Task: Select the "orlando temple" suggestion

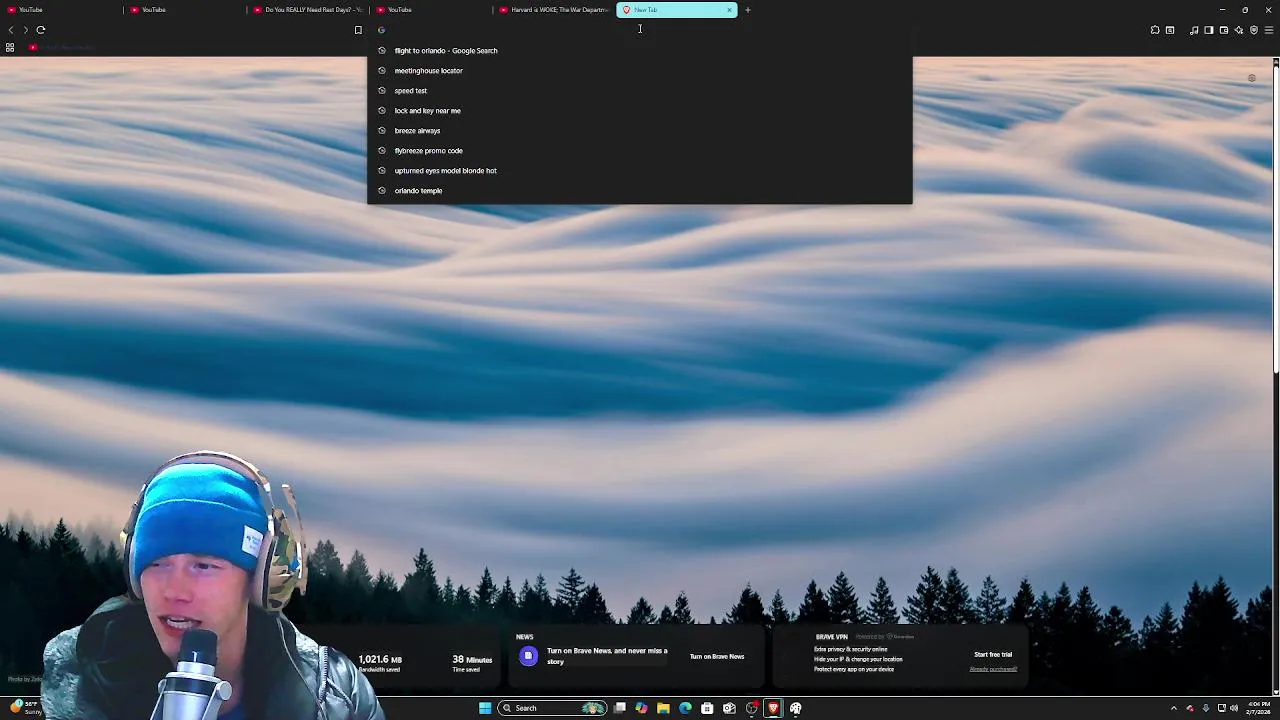Action: pos(640,190)
